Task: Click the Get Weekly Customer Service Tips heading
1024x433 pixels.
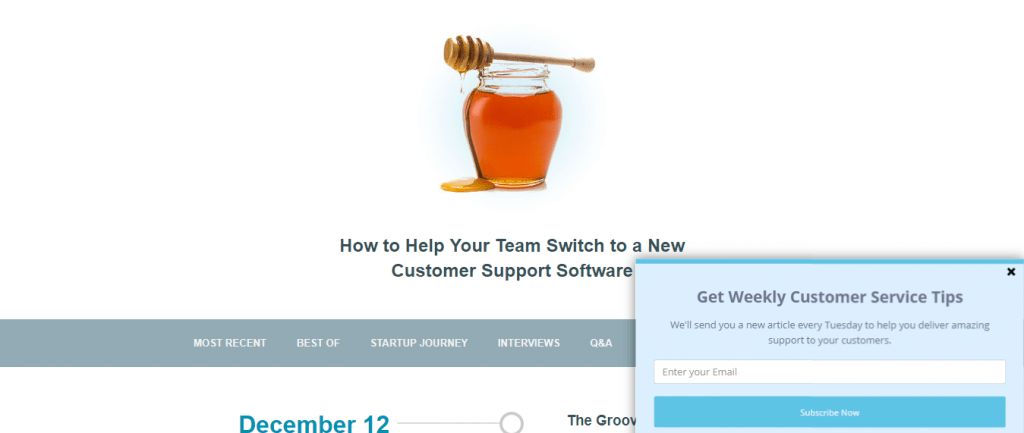Action: coord(829,297)
